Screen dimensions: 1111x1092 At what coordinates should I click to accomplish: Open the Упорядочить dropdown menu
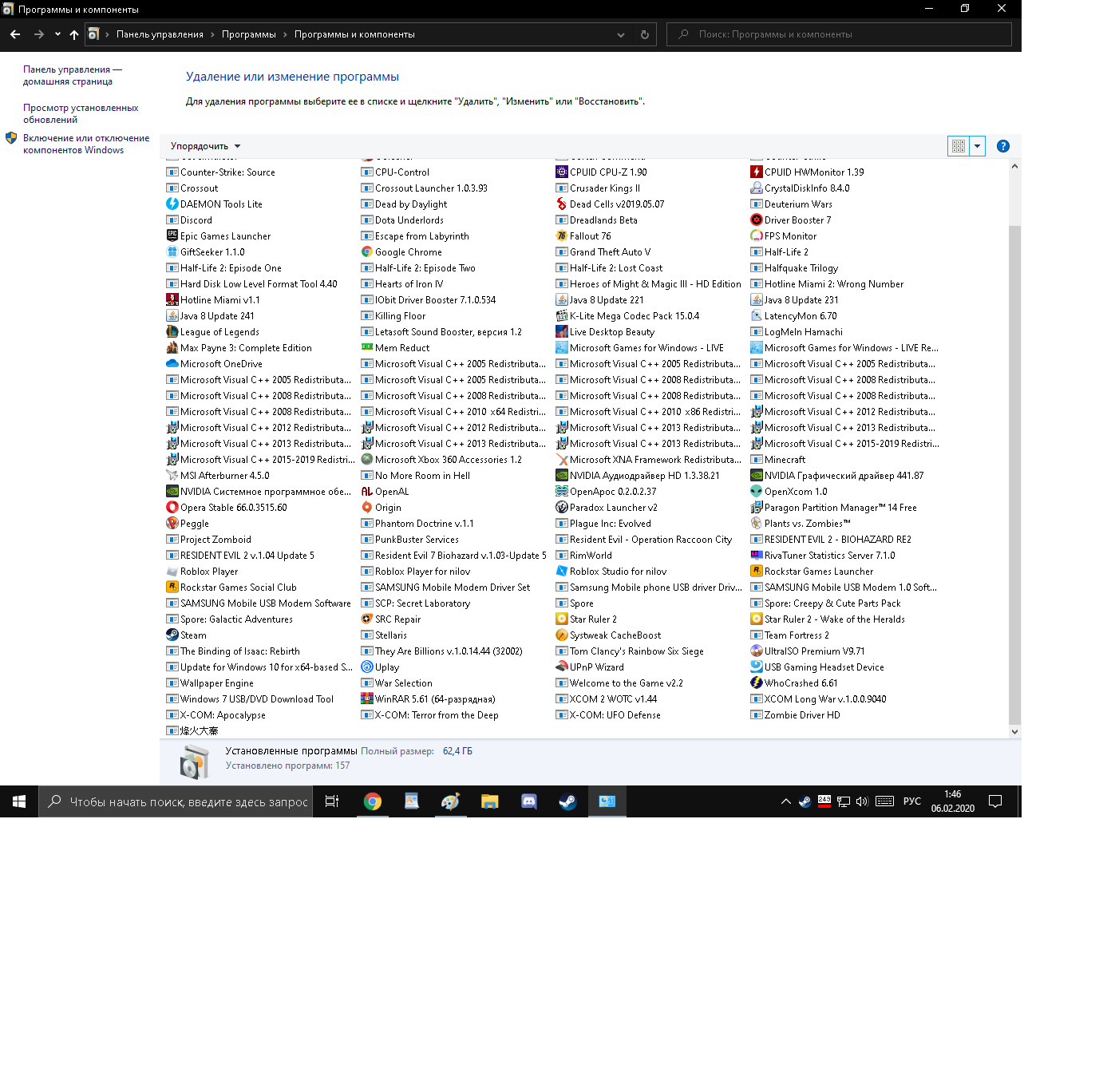[x=205, y=146]
